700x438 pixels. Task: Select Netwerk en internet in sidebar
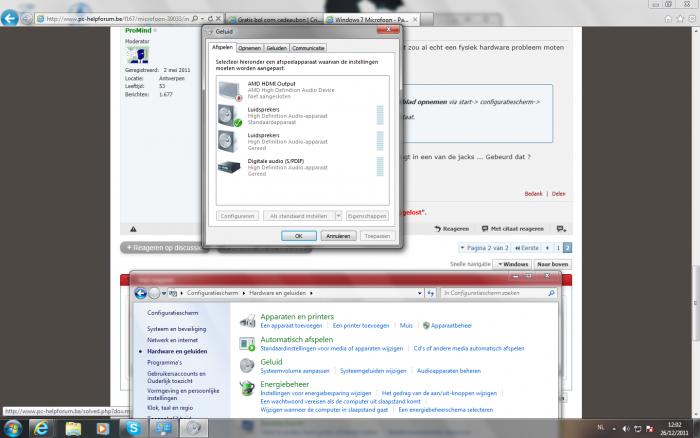pos(172,340)
